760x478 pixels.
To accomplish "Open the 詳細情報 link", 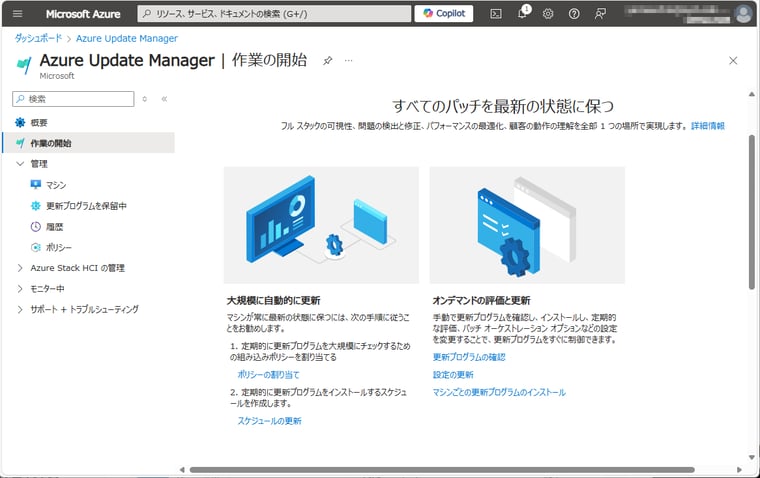I will 708,126.
